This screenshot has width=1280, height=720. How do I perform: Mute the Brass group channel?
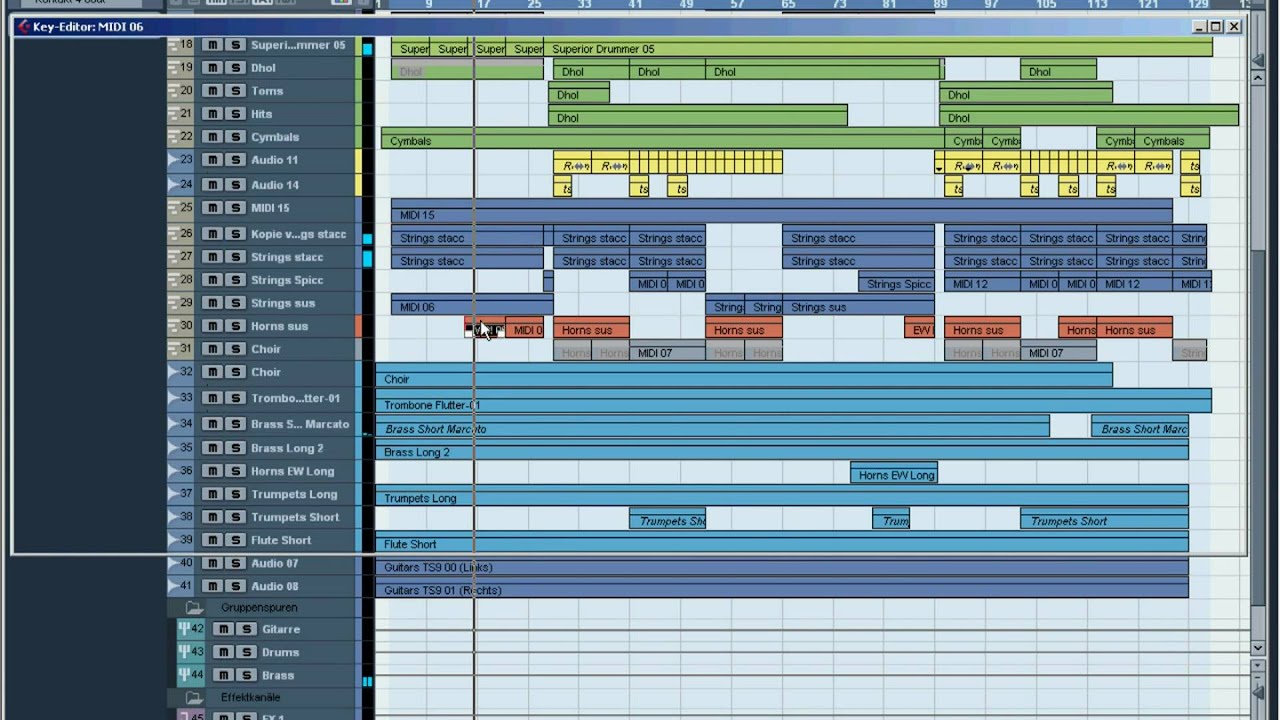point(223,675)
